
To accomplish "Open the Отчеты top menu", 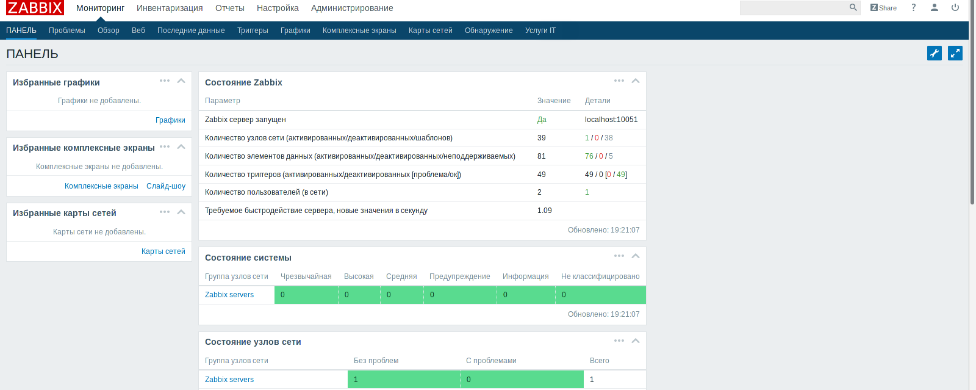I will tap(229, 8).
